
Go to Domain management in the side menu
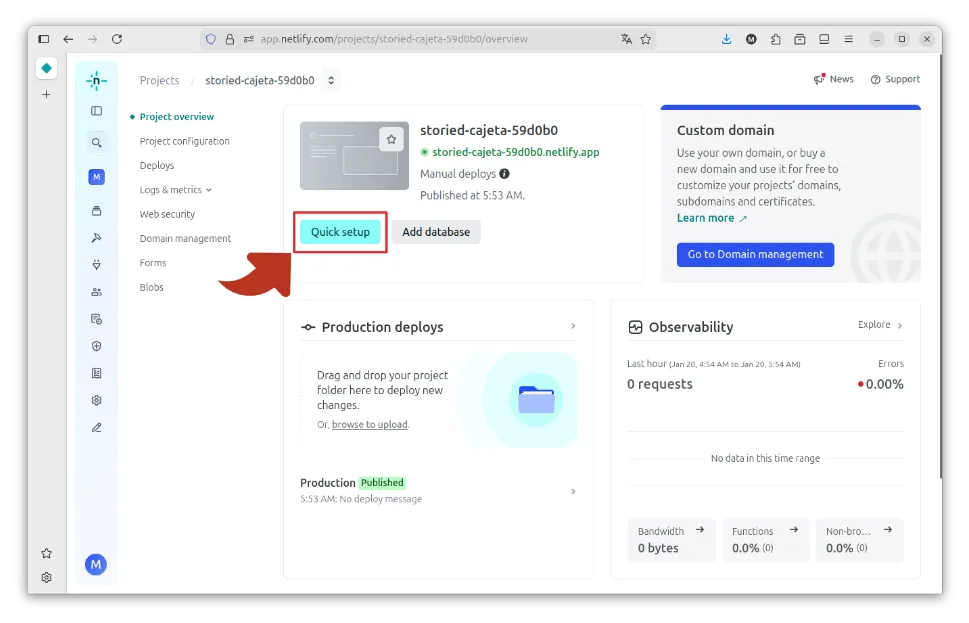click(185, 238)
